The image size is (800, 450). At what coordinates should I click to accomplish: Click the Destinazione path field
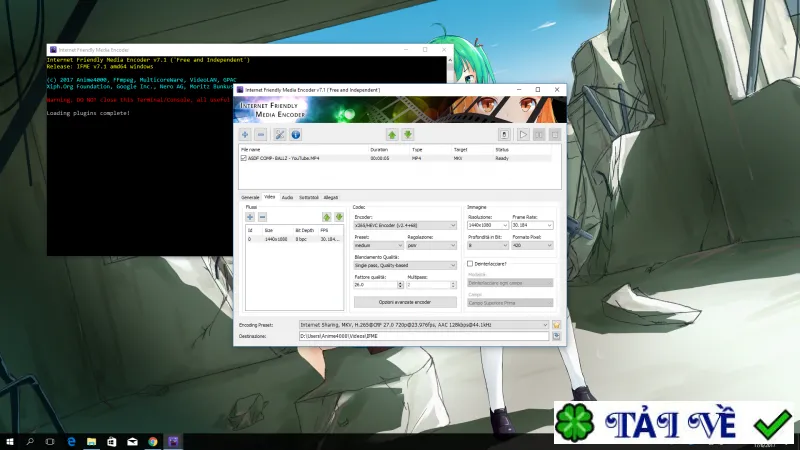coord(423,336)
